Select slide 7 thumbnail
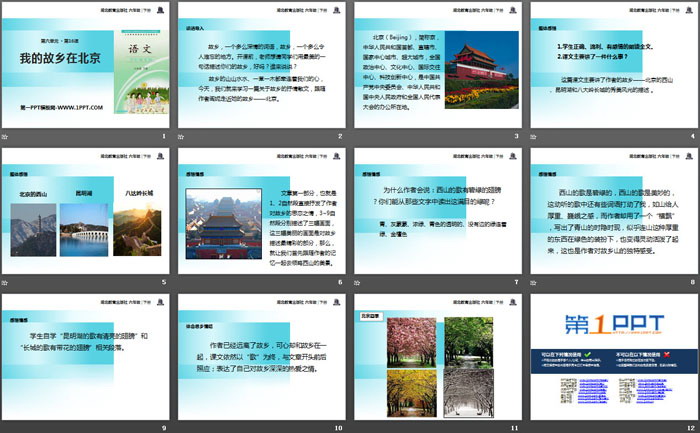 coord(438,211)
